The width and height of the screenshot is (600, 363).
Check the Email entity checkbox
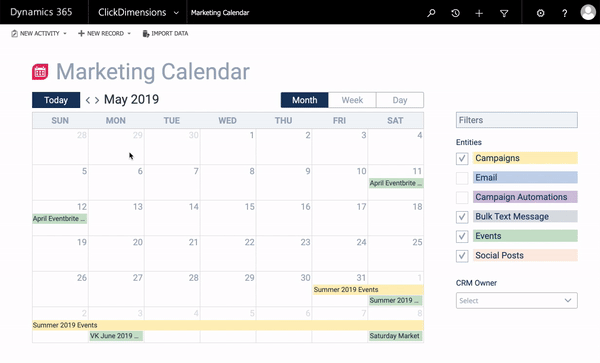[x=462, y=178]
